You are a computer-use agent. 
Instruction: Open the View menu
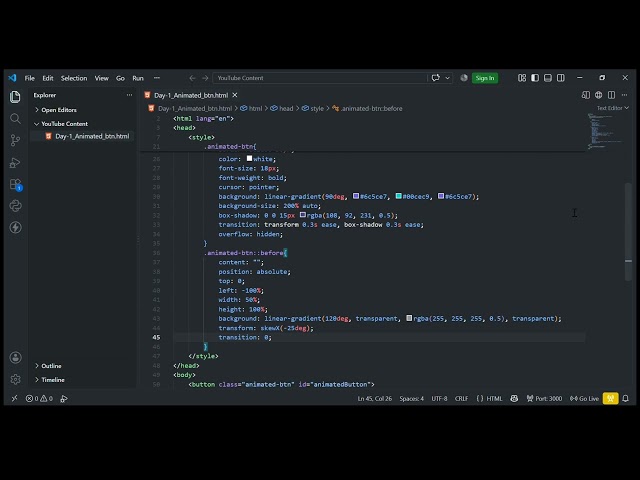(x=102, y=78)
